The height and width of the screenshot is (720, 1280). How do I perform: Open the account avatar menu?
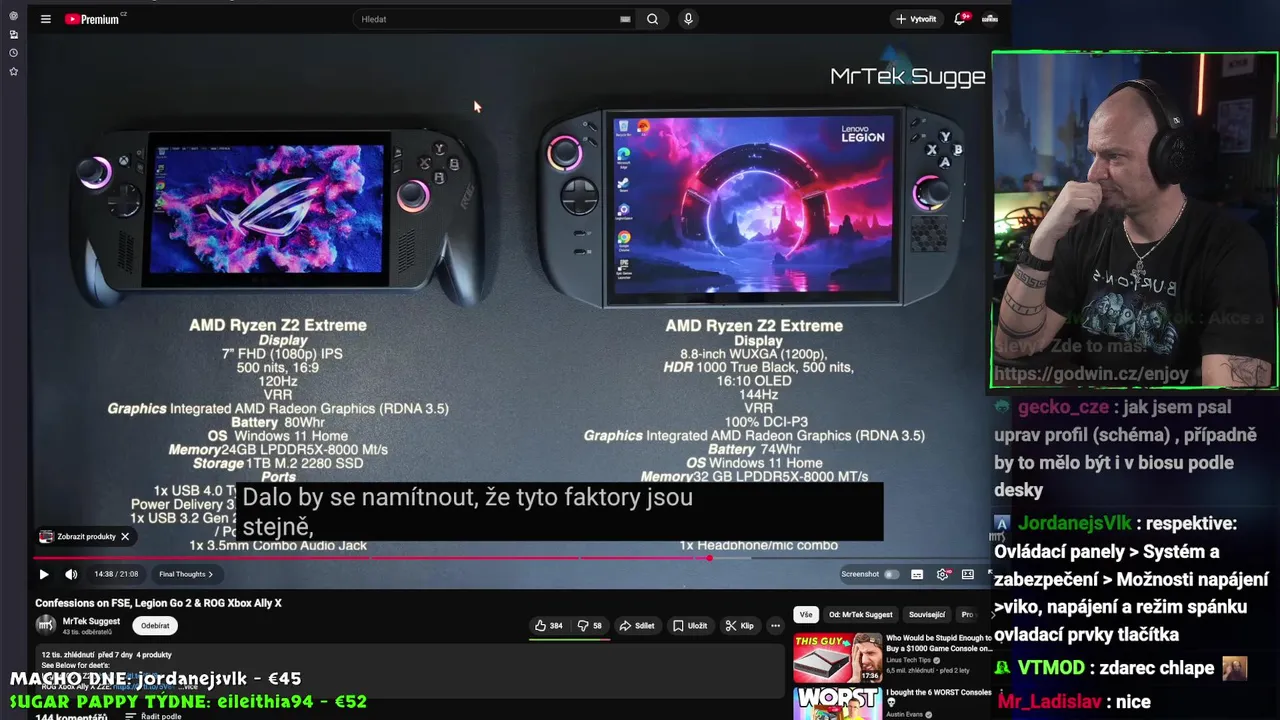point(990,19)
